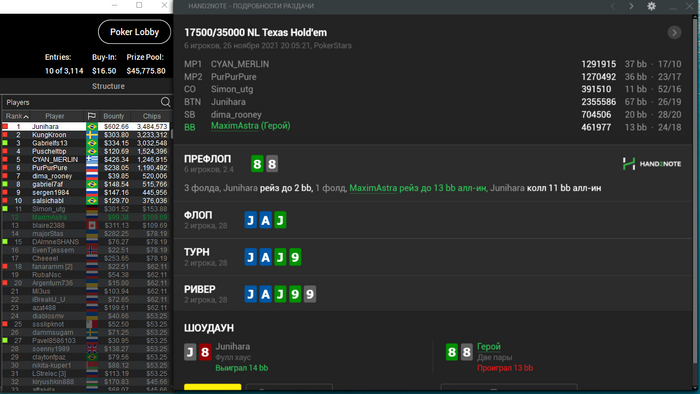Select player row CYAN_MERLIN in the lobby list
Image resolution: width=700 pixels, height=394 pixels.
(x=86, y=159)
